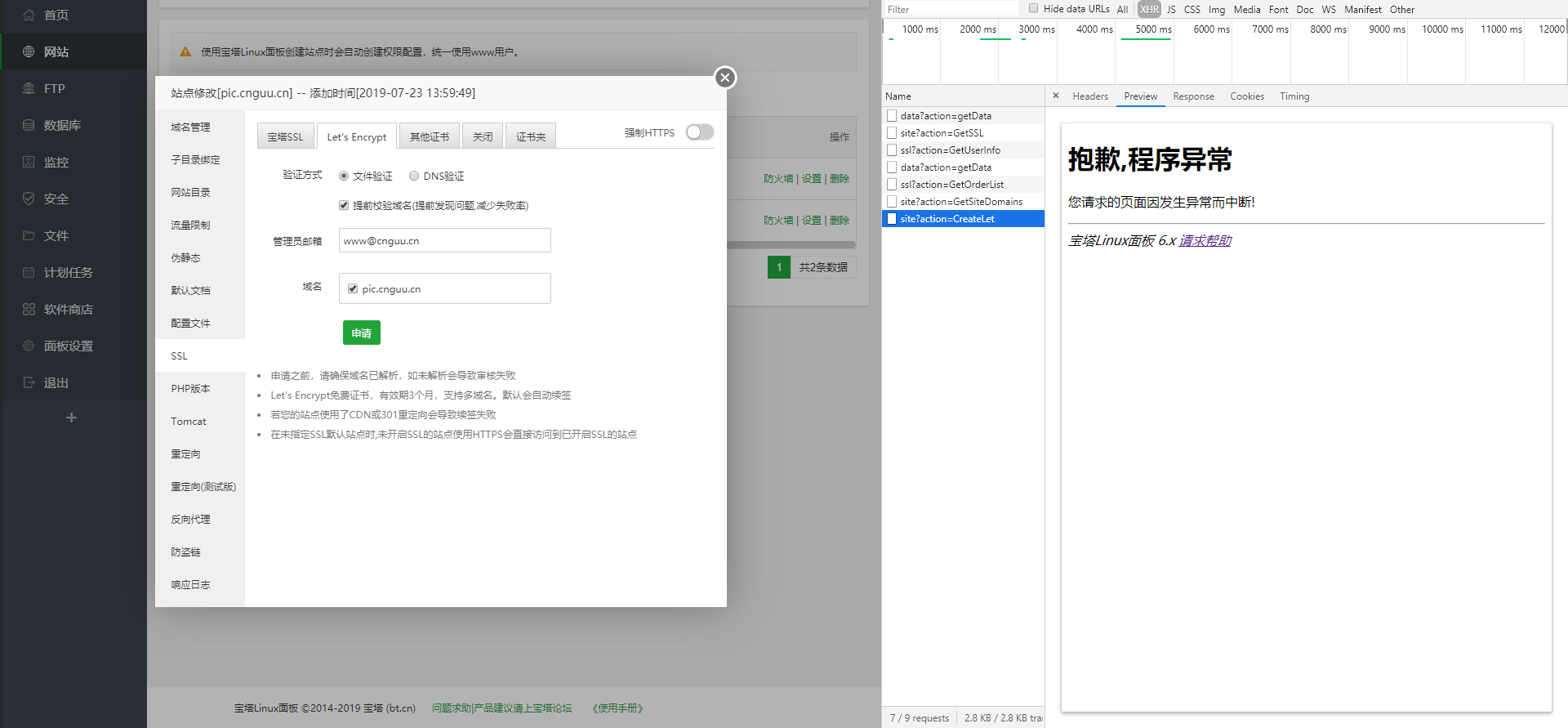Click the scheduled tasks calendar icon

point(29,272)
